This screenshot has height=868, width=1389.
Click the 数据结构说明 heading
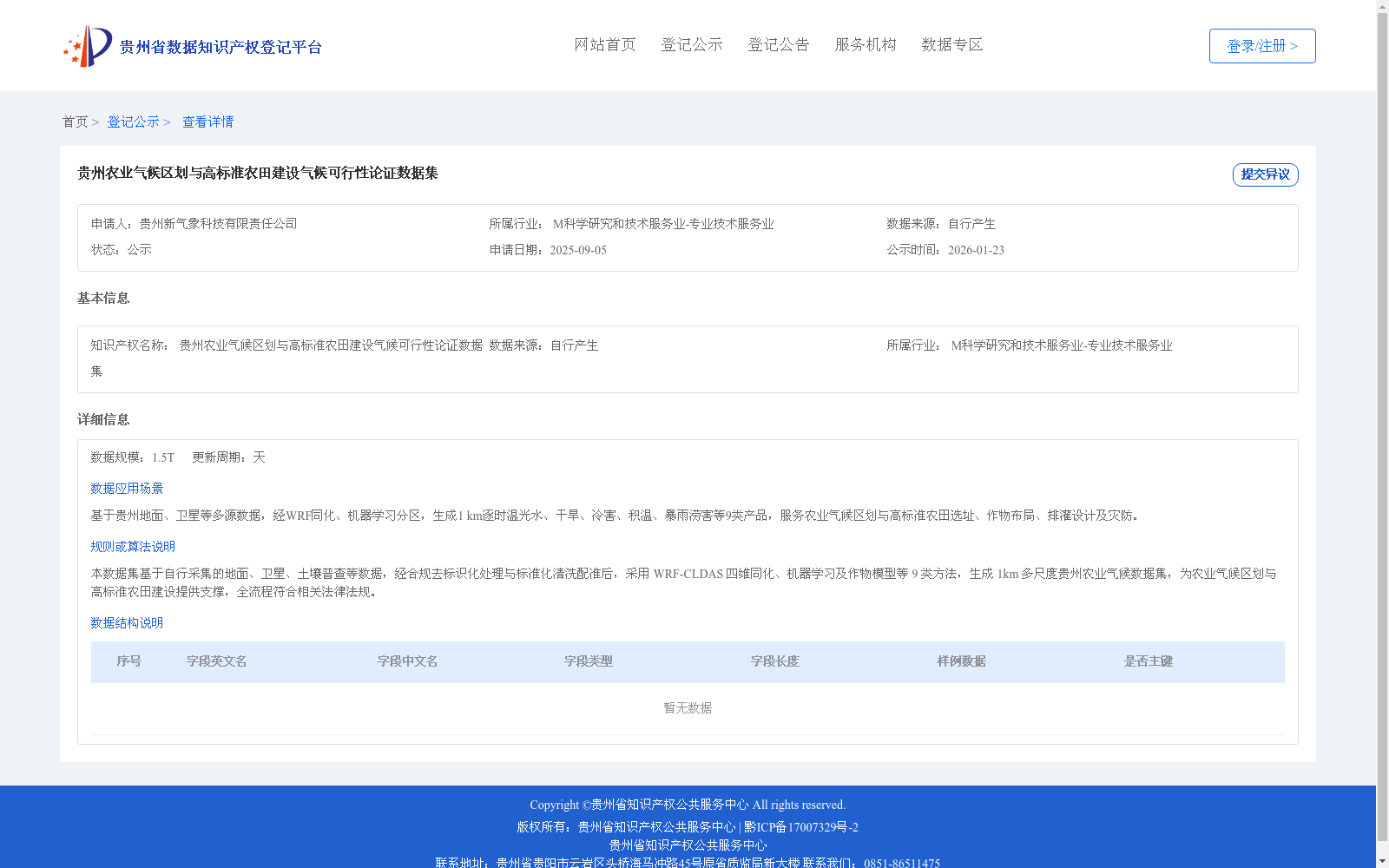127,623
